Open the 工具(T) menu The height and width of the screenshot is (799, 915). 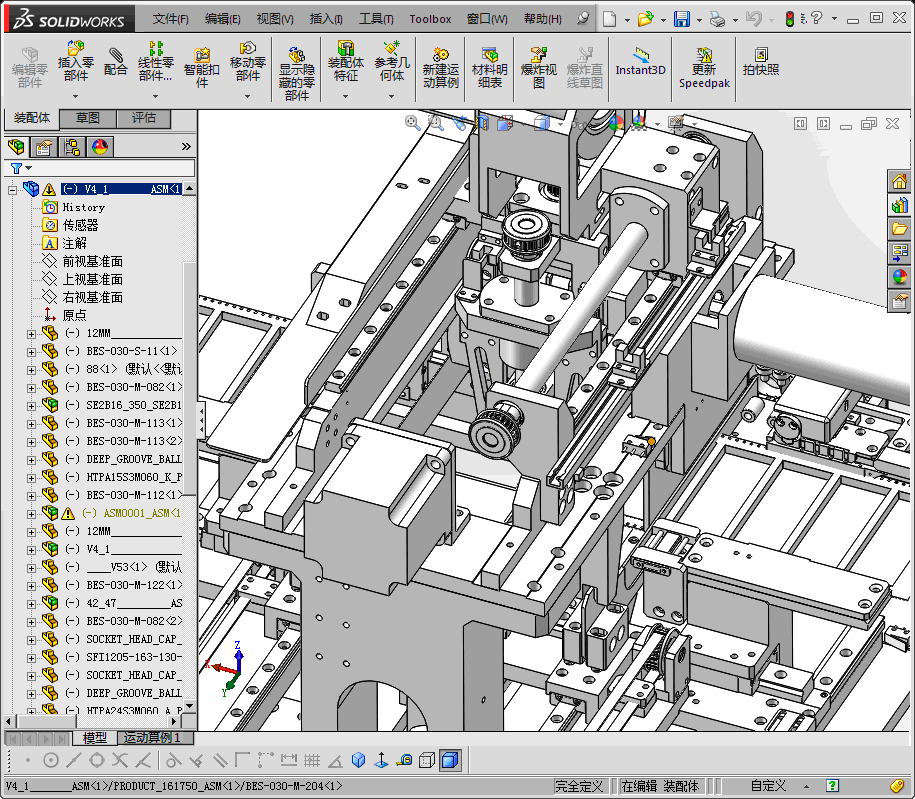(x=376, y=19)
